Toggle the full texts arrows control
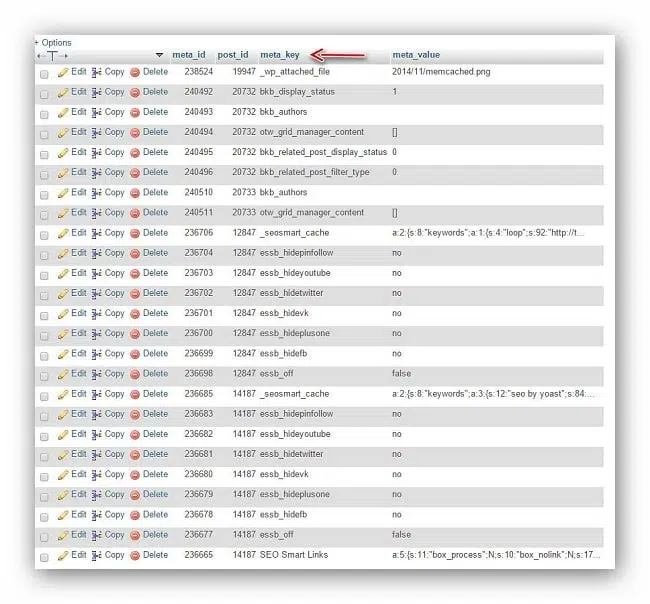 (x=52, y=56)
